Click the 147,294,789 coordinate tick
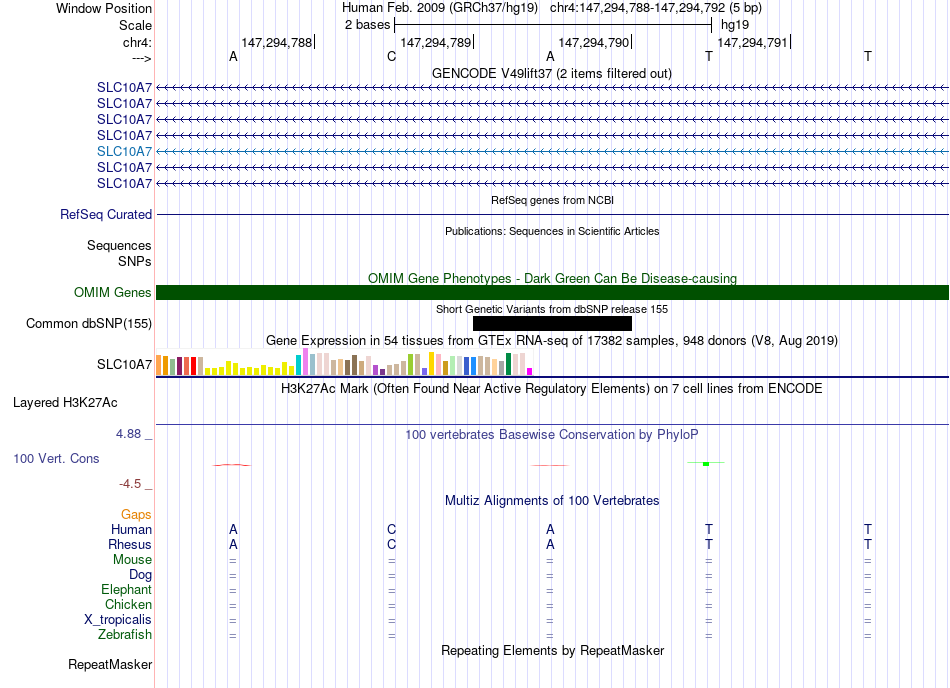 436,42
